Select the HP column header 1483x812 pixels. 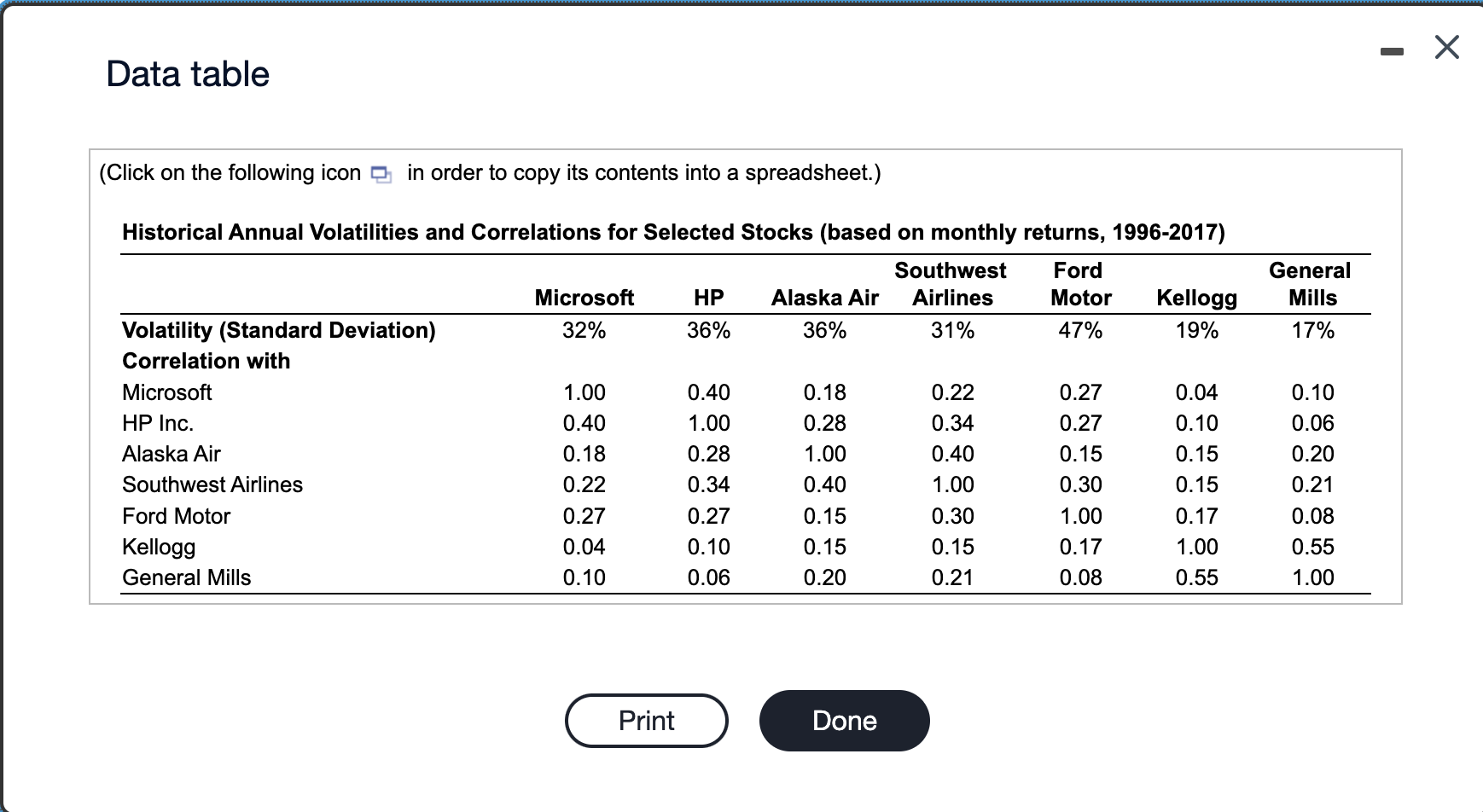coord(708,298)
